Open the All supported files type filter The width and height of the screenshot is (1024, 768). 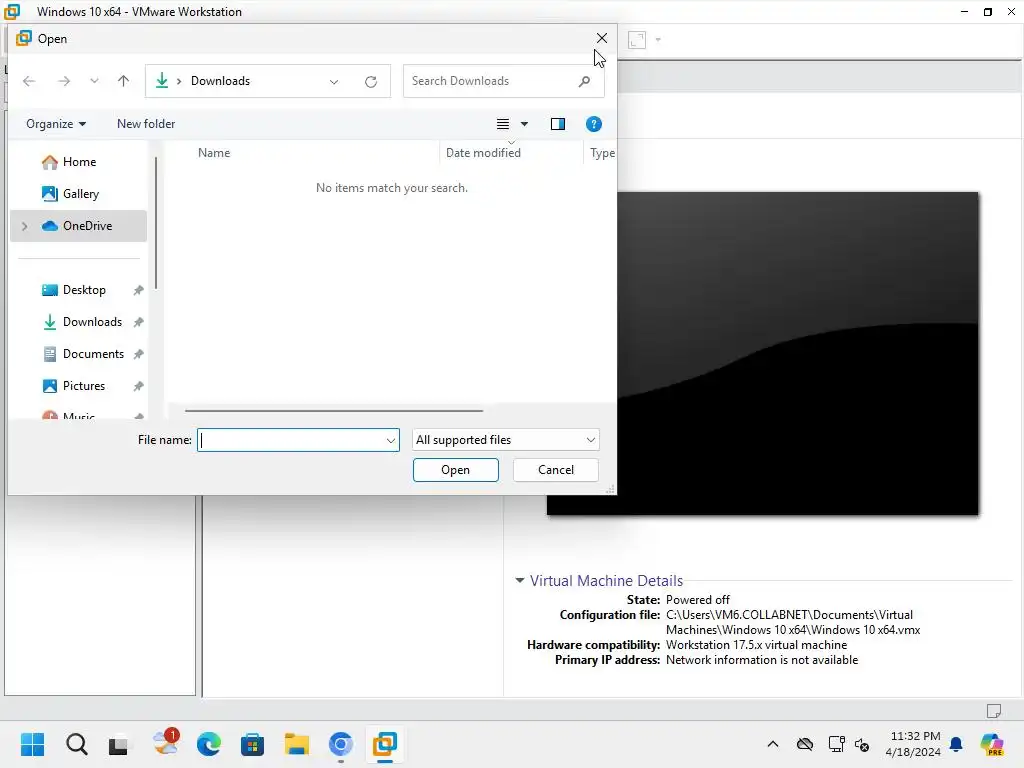(505, 440)
